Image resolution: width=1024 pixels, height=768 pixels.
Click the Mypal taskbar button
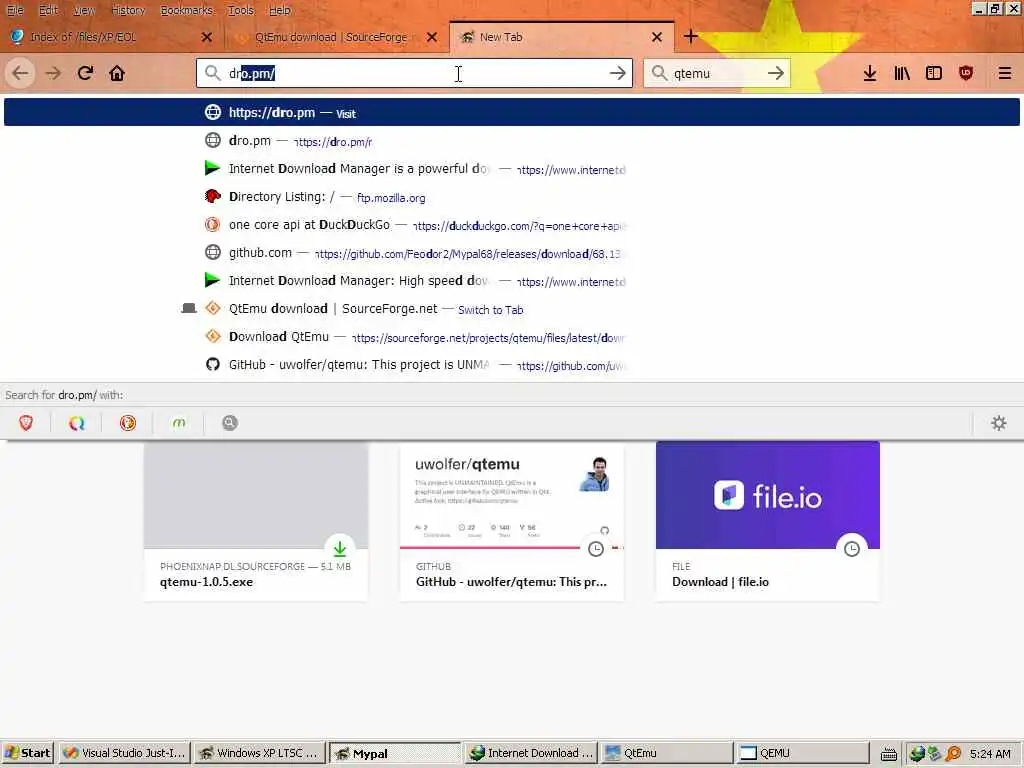pos(395,753)
